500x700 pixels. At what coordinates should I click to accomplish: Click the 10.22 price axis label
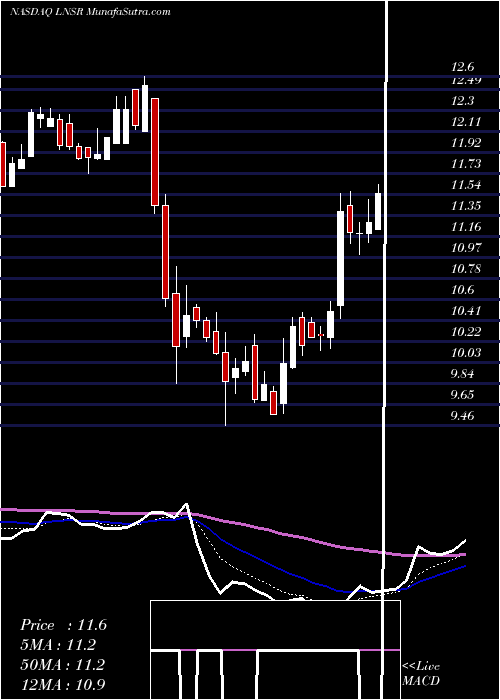tap(466, 332)
